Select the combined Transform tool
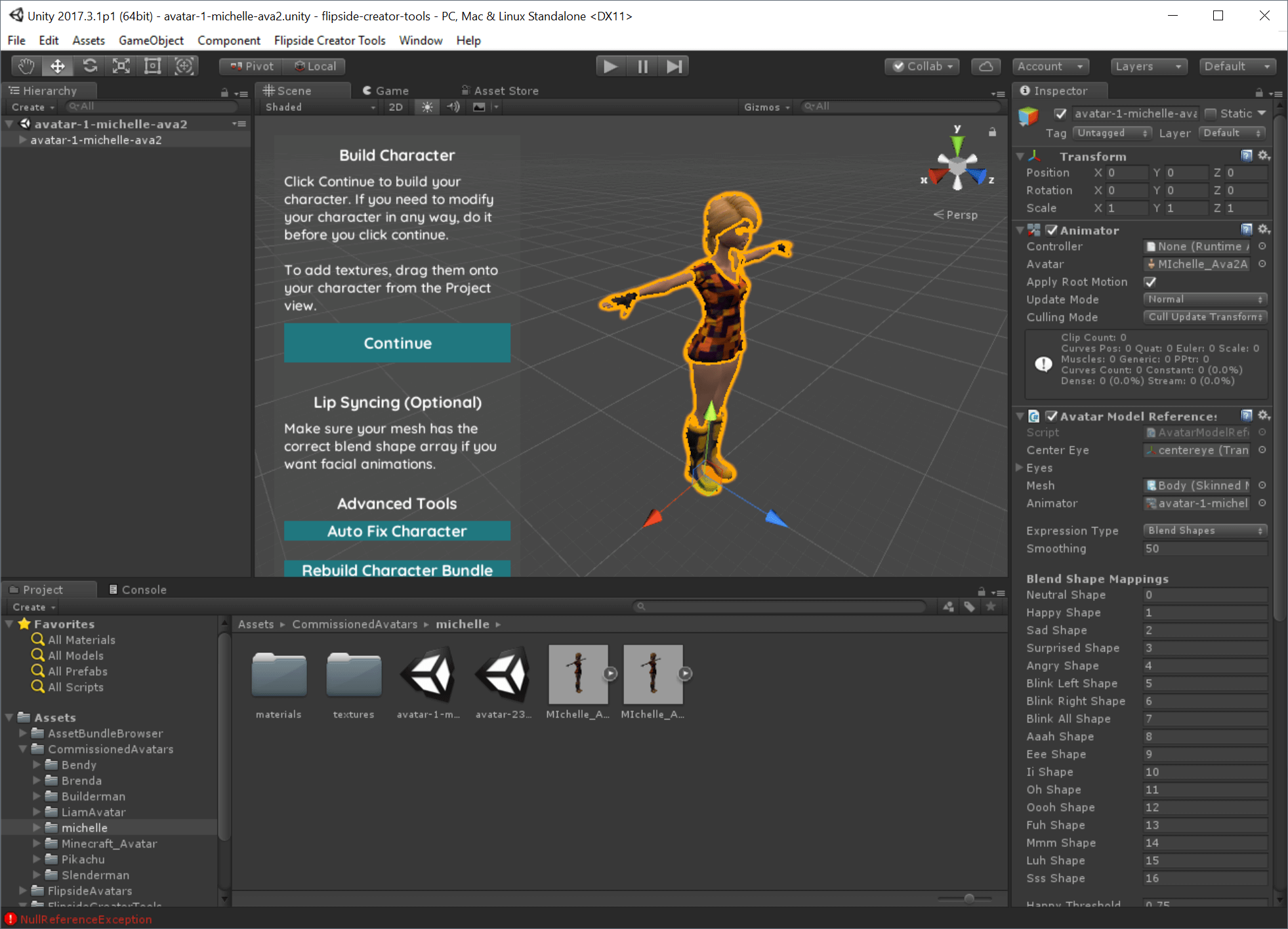This screenshot has width=1288, height=929. point(184,66)
